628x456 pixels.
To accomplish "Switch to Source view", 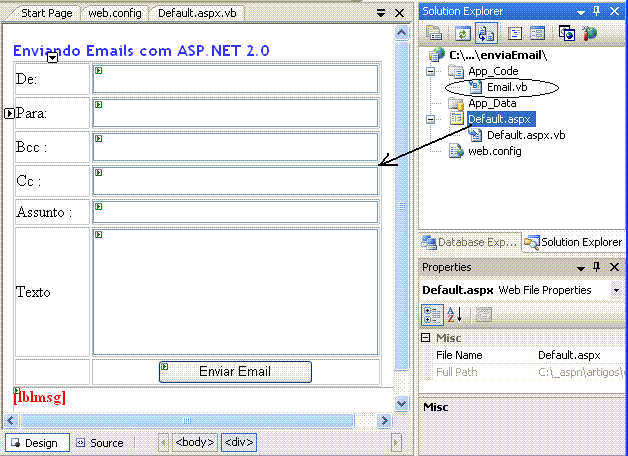I will 100,443.
